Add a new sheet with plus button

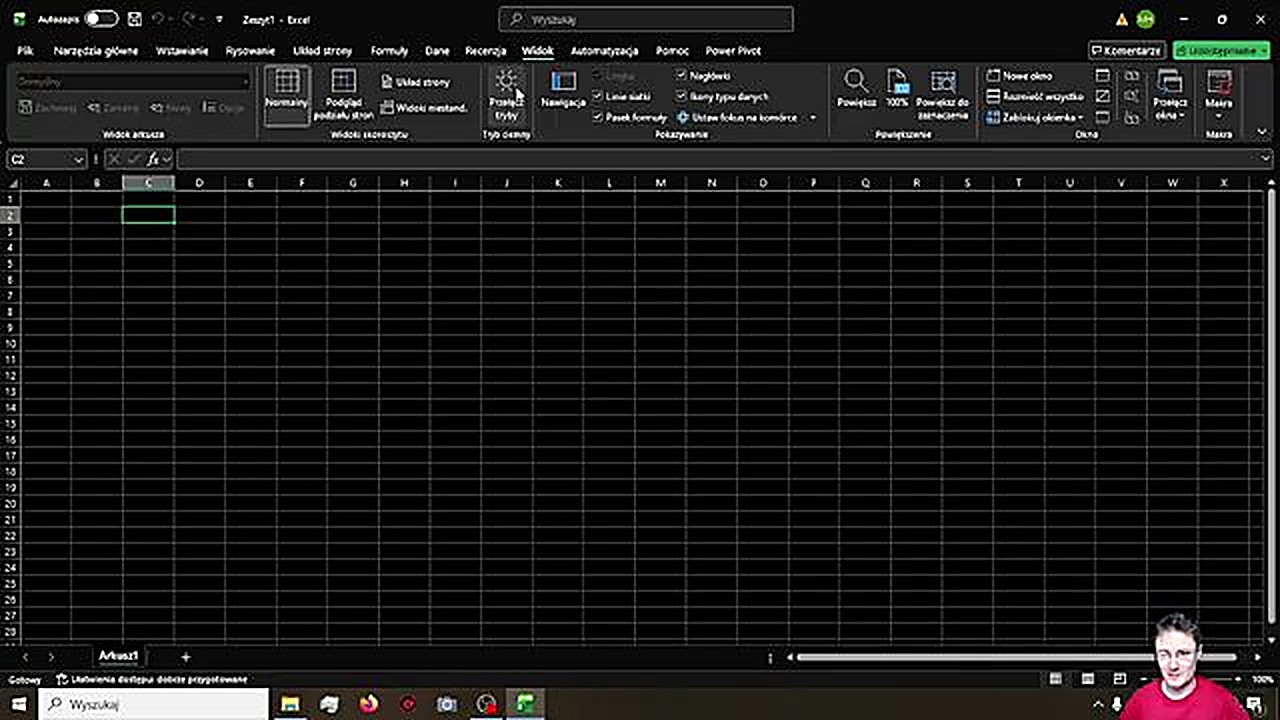click(186, 656)
